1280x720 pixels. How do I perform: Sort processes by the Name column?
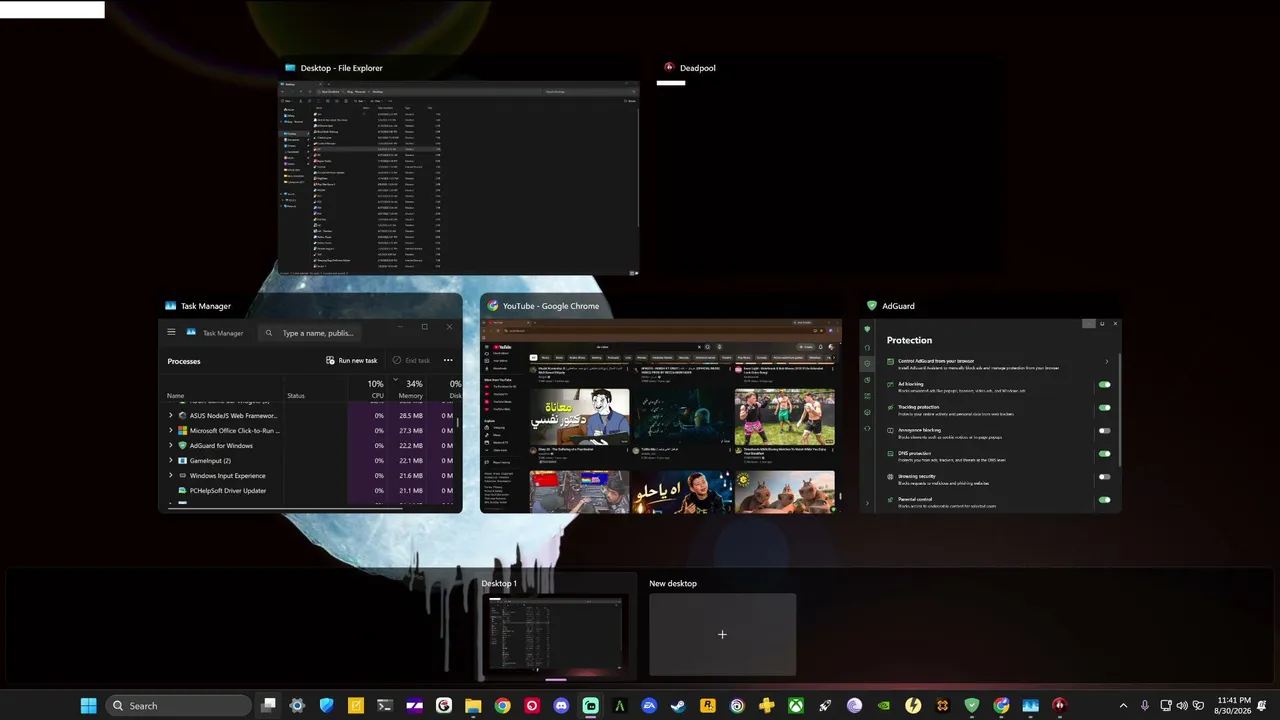(x=175, y=395)
